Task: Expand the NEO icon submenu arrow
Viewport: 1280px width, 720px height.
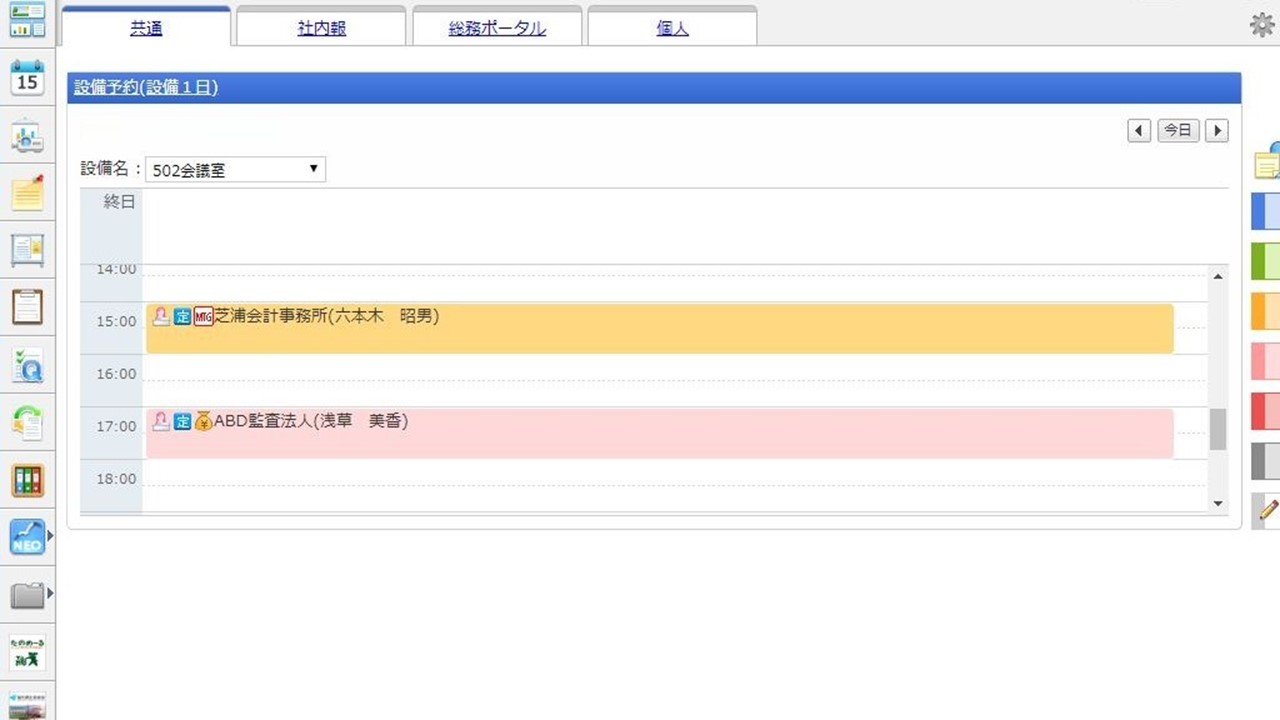Action: pyautogui.click(x=50, y=537)
